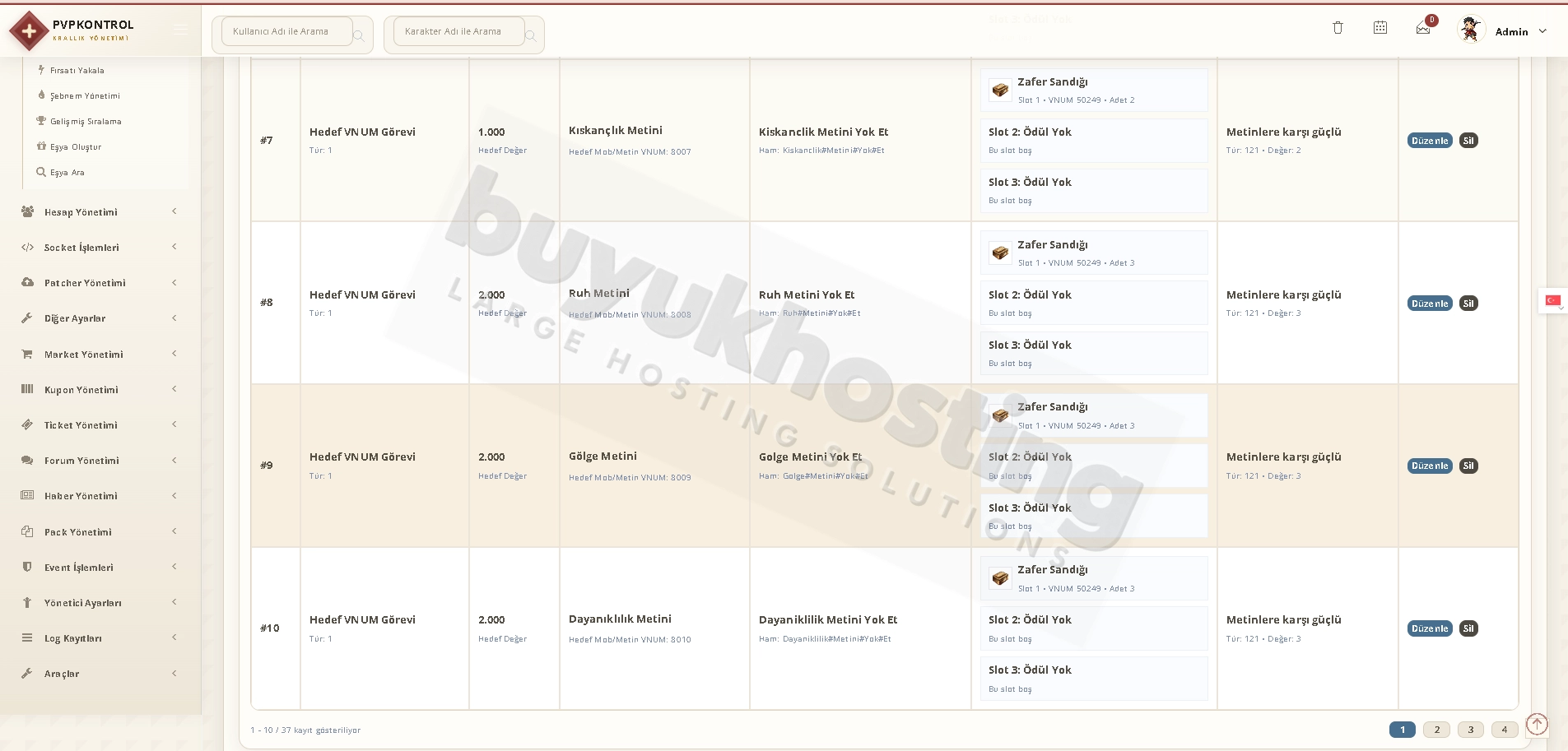Expand the Hesap Yönetimi menu chevron
Image resolution: width=1568 pixels, height=751 pixels.
[174, 211]
